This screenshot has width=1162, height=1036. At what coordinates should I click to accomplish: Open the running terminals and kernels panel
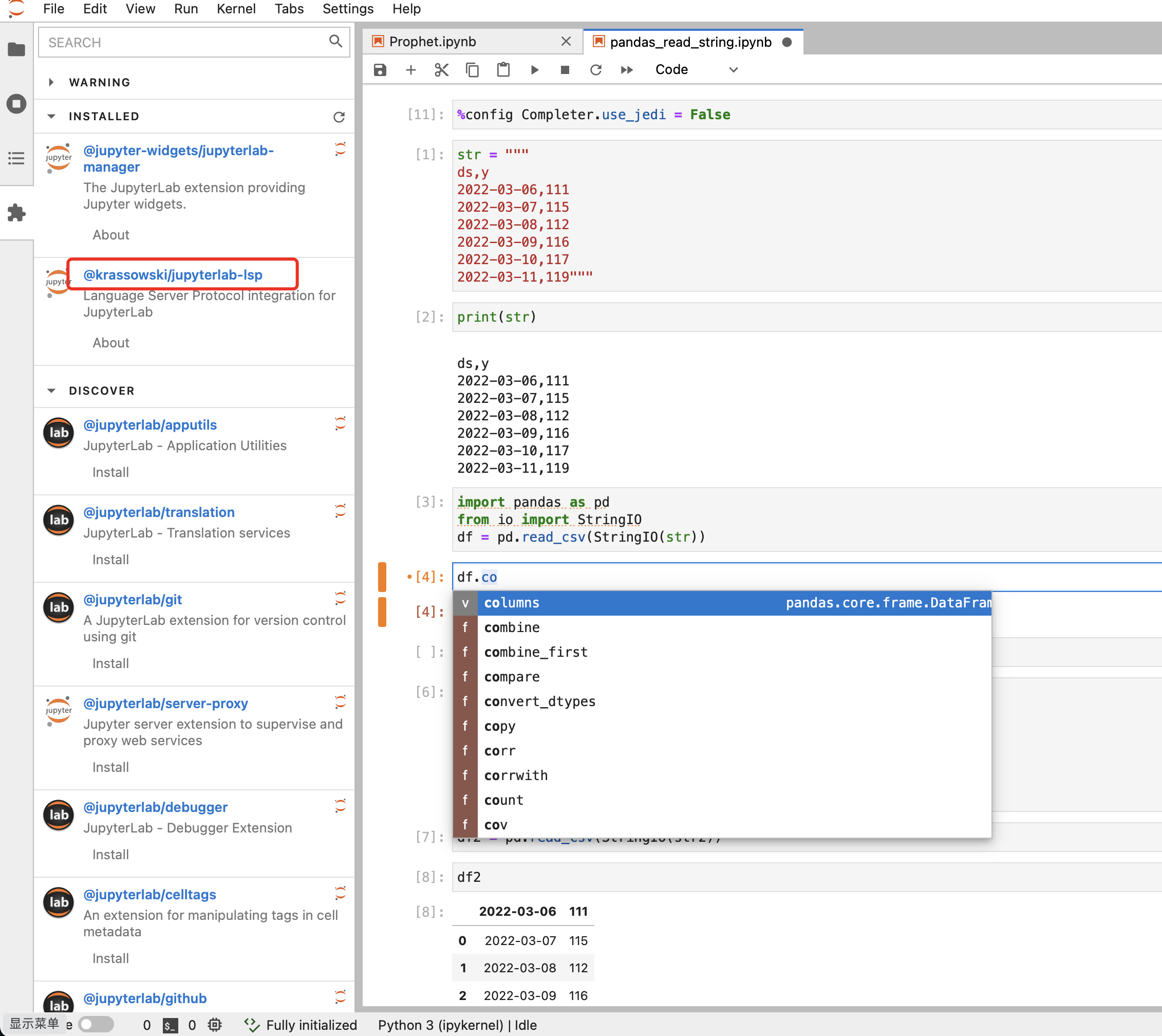pyautogui.click(x=16, y=104)
